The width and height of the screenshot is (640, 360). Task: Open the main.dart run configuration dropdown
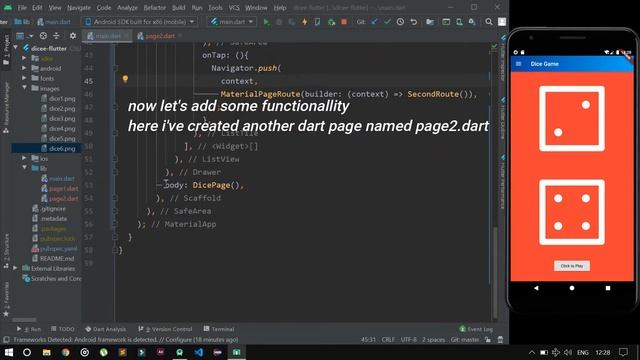point(232,22)
